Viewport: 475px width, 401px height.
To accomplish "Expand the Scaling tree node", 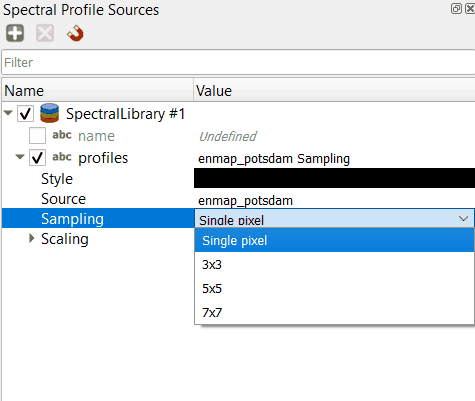I will coord(32,238).
